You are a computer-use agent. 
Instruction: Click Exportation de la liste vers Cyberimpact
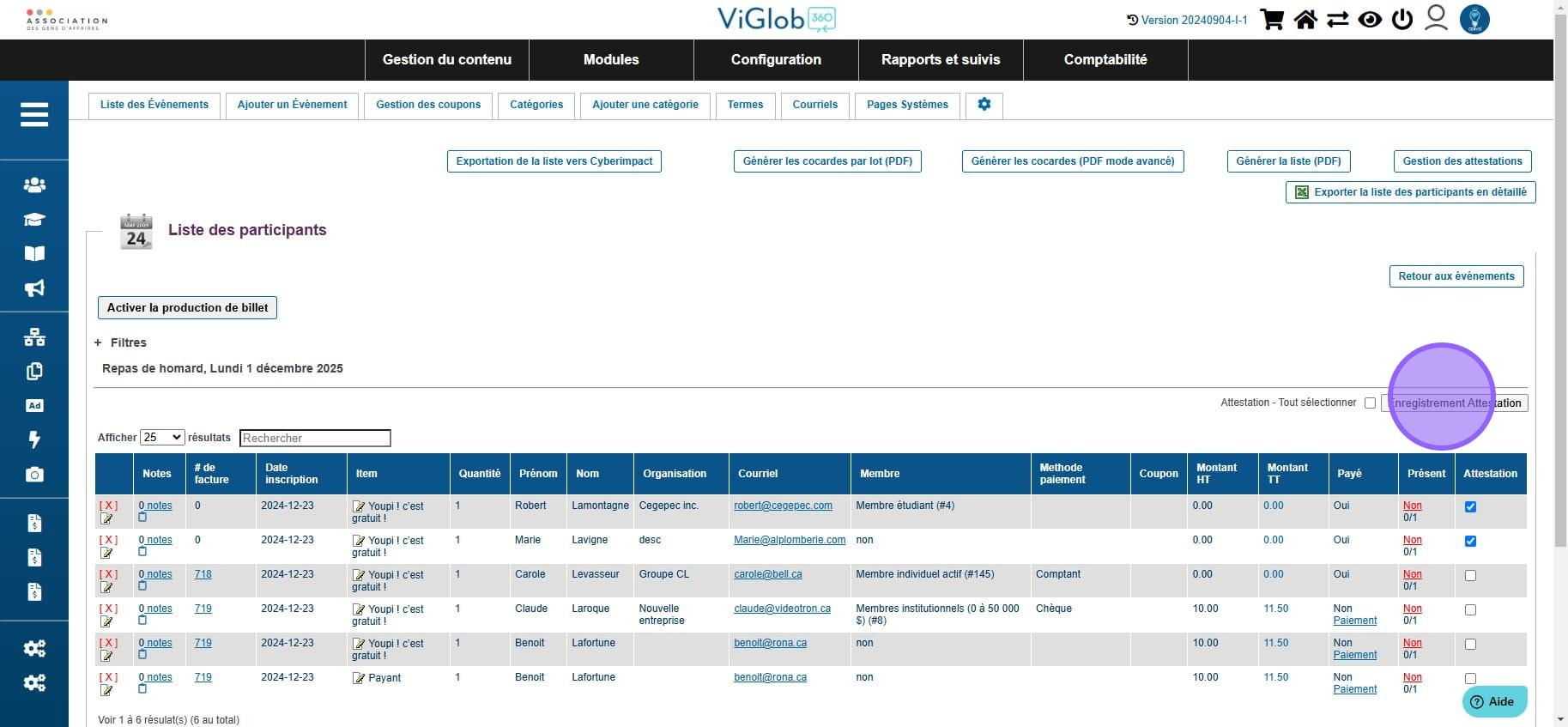[x=554, y=161]
